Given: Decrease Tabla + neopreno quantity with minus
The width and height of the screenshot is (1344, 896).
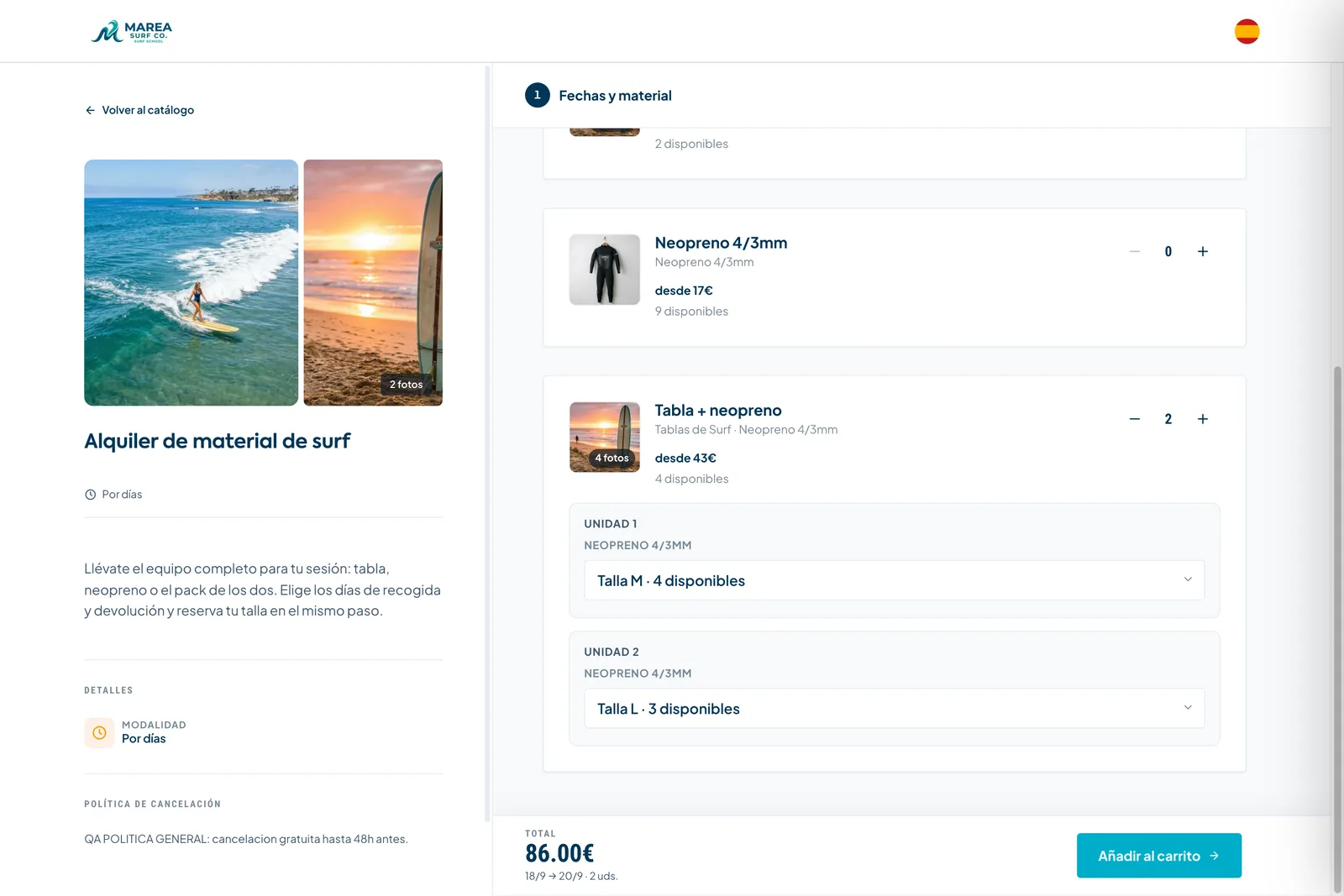Looking at the screenshot, I should [x=1135, y=419].
